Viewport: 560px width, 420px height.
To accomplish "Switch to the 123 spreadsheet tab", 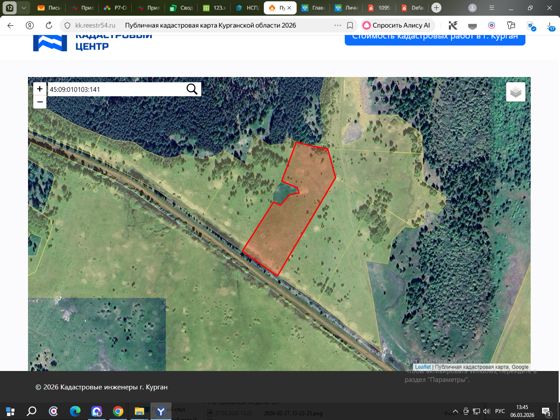I will [x=214, y=8].
